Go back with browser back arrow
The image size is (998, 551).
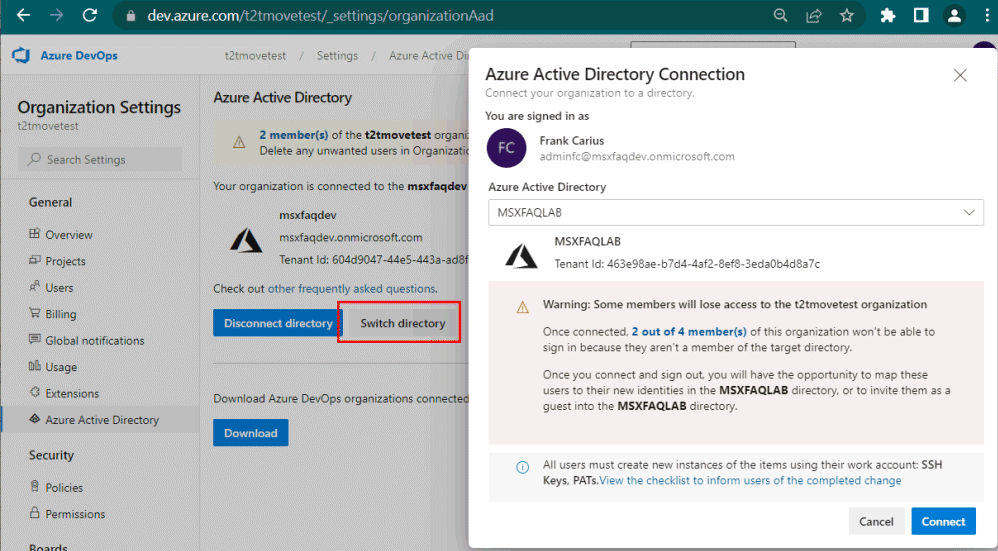click(x=24, y=15)
